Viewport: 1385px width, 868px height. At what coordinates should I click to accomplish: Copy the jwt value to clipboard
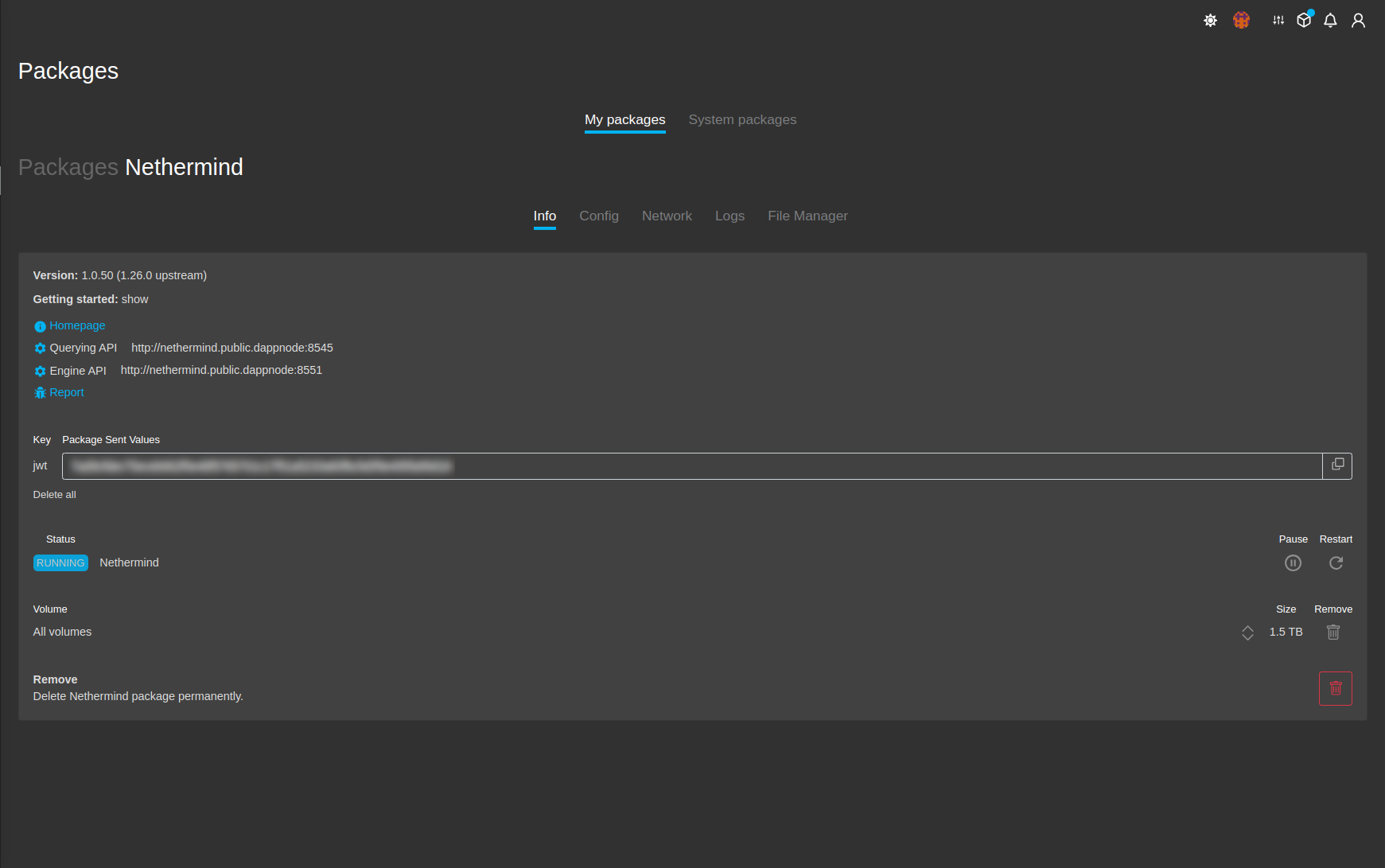click(x=1337, y=465)
